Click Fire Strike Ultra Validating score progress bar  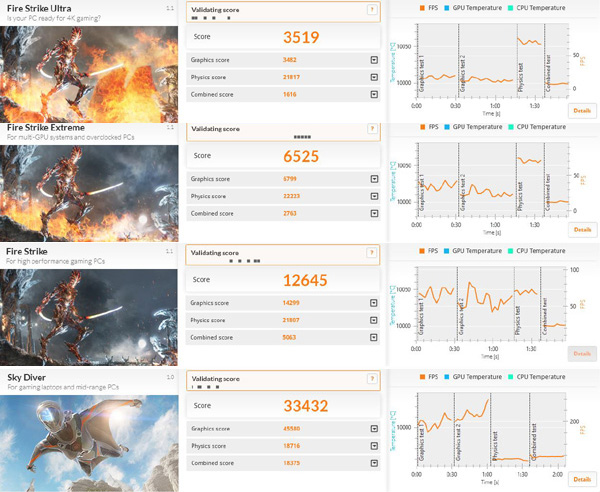283,18
